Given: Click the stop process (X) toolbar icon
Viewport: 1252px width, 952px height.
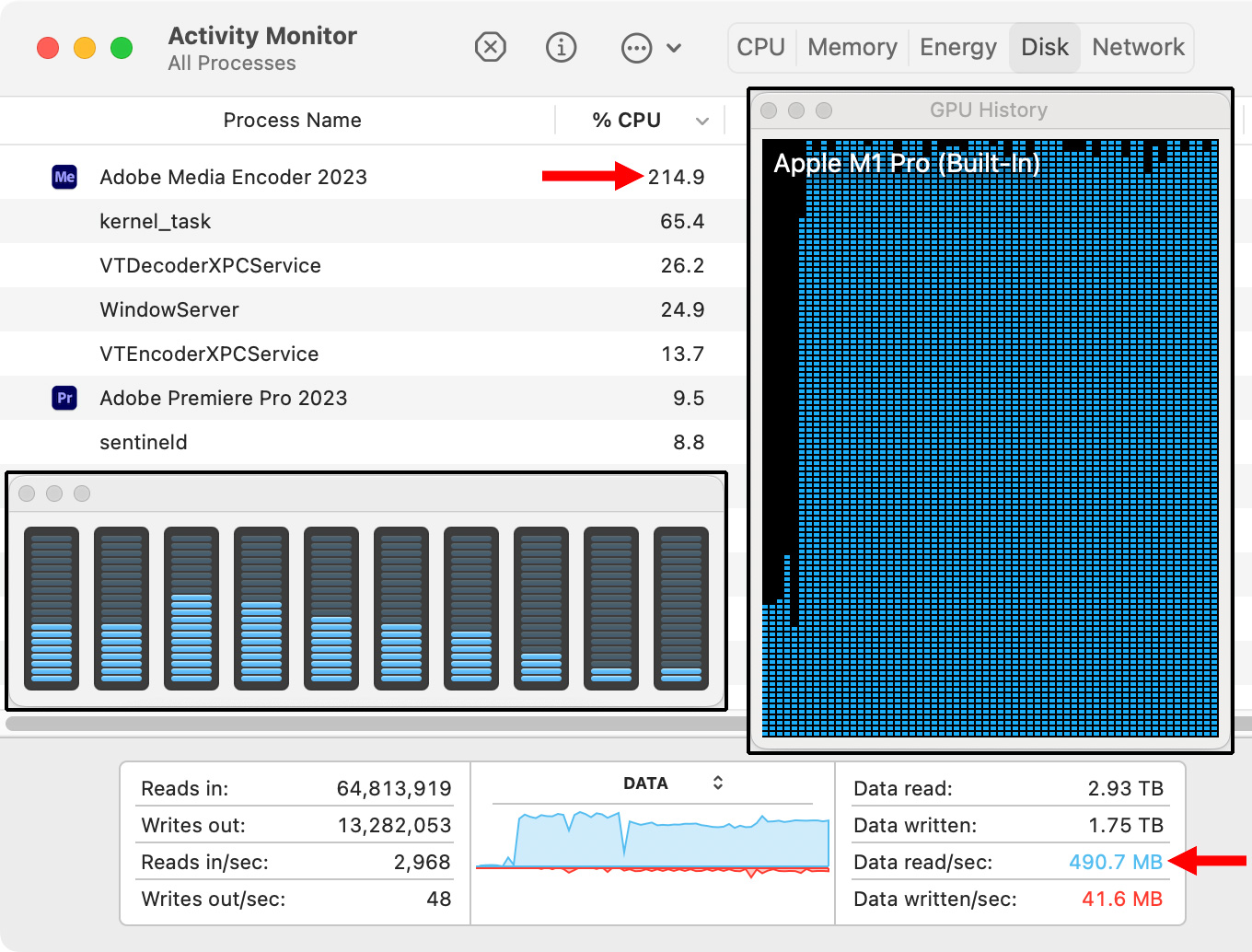Looking at the screenshot, I should (491, 47).
